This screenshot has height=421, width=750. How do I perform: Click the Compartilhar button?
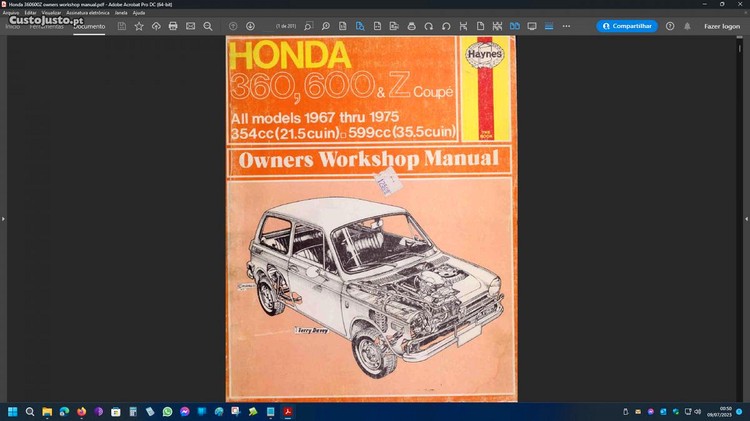(627, 26)
